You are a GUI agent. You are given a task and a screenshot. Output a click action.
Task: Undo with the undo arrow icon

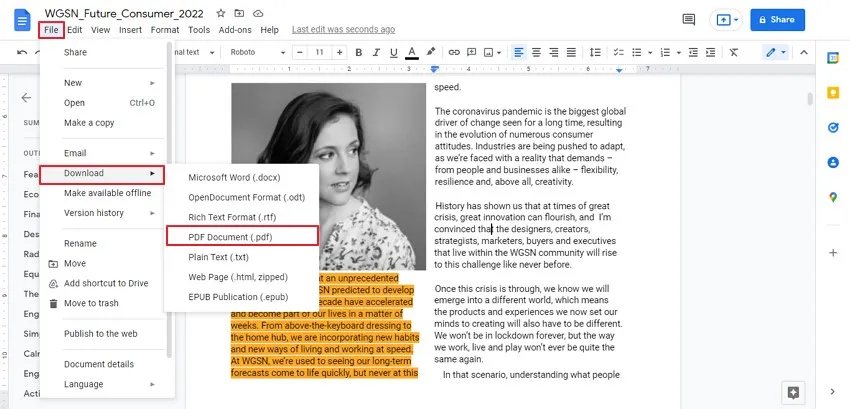[22, 53]
